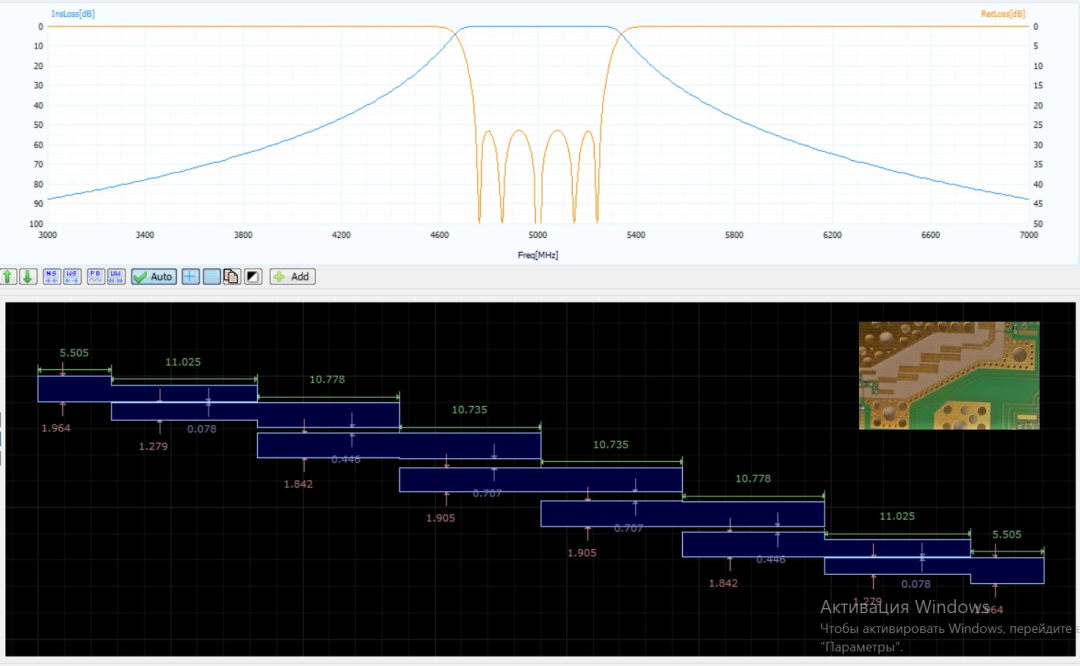Click the left 0.078 gap value
1080x666 pixels.
pyautogui.click(x=202, y=429)
